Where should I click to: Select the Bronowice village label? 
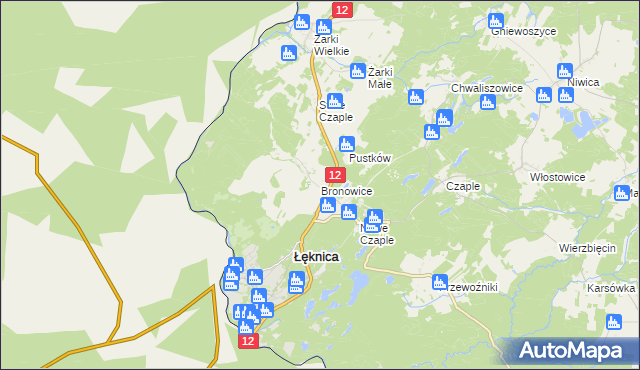pos(347,191)
